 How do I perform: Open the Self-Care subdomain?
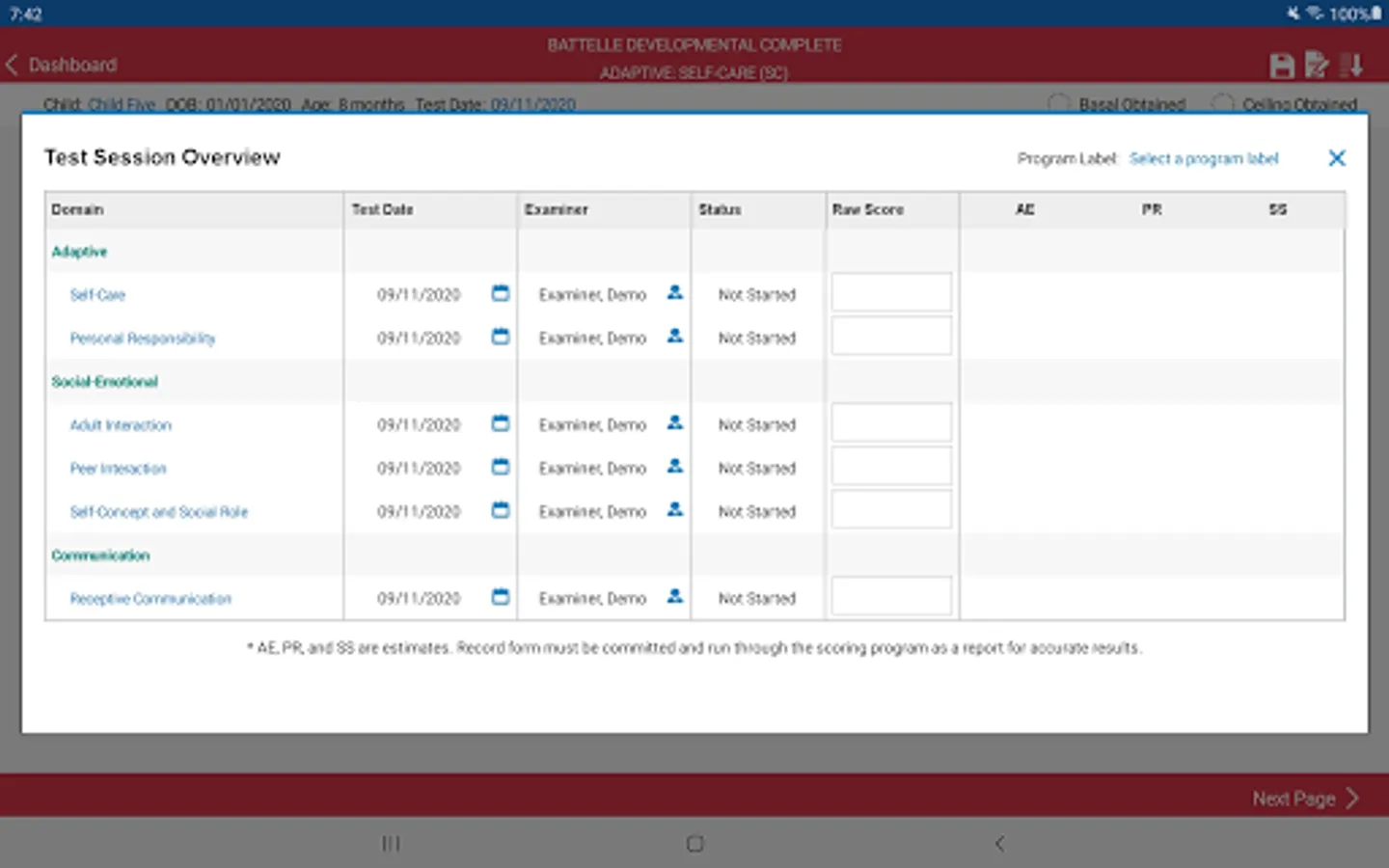click(x=97, y=294)
